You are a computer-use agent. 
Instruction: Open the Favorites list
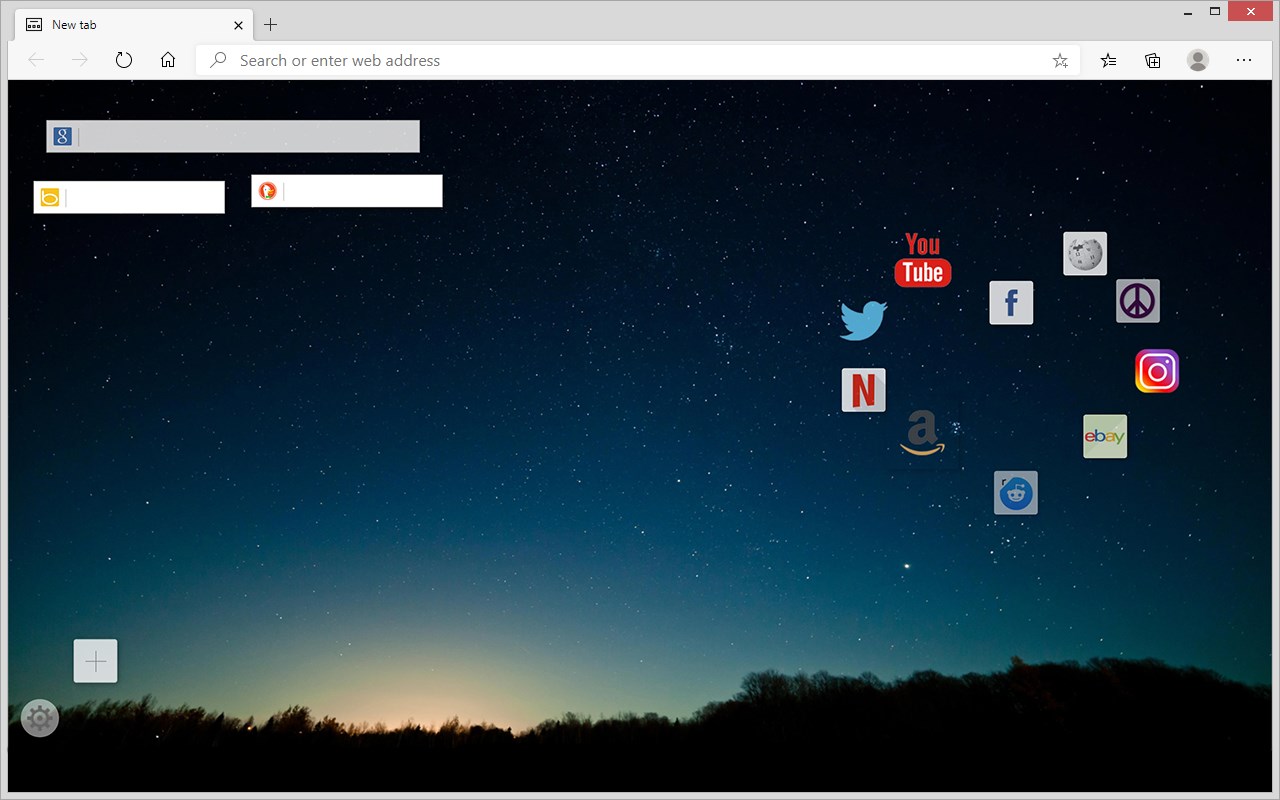point(1108,60)
